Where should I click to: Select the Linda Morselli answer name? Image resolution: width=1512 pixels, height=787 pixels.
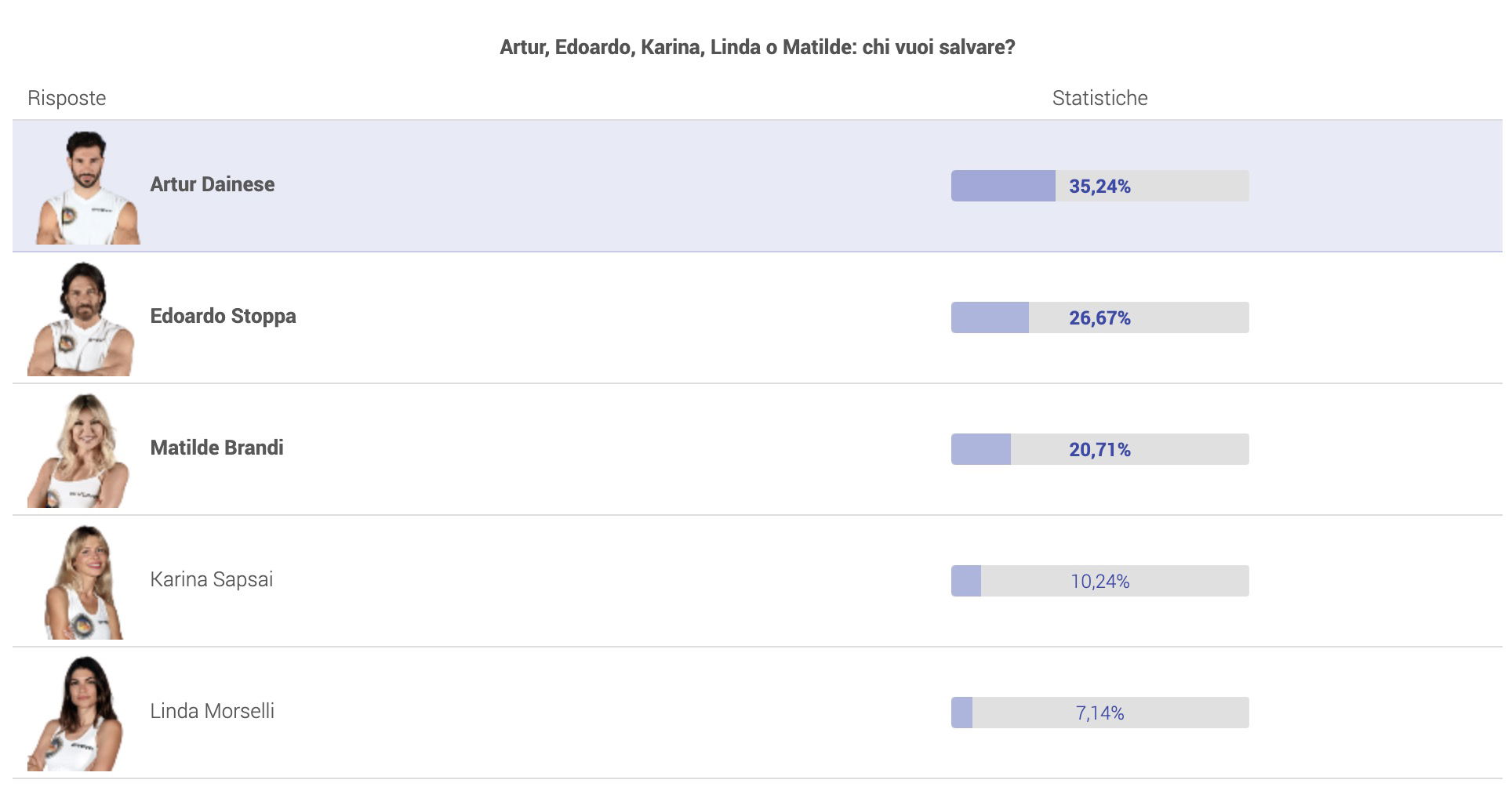[x=213, y=711]
